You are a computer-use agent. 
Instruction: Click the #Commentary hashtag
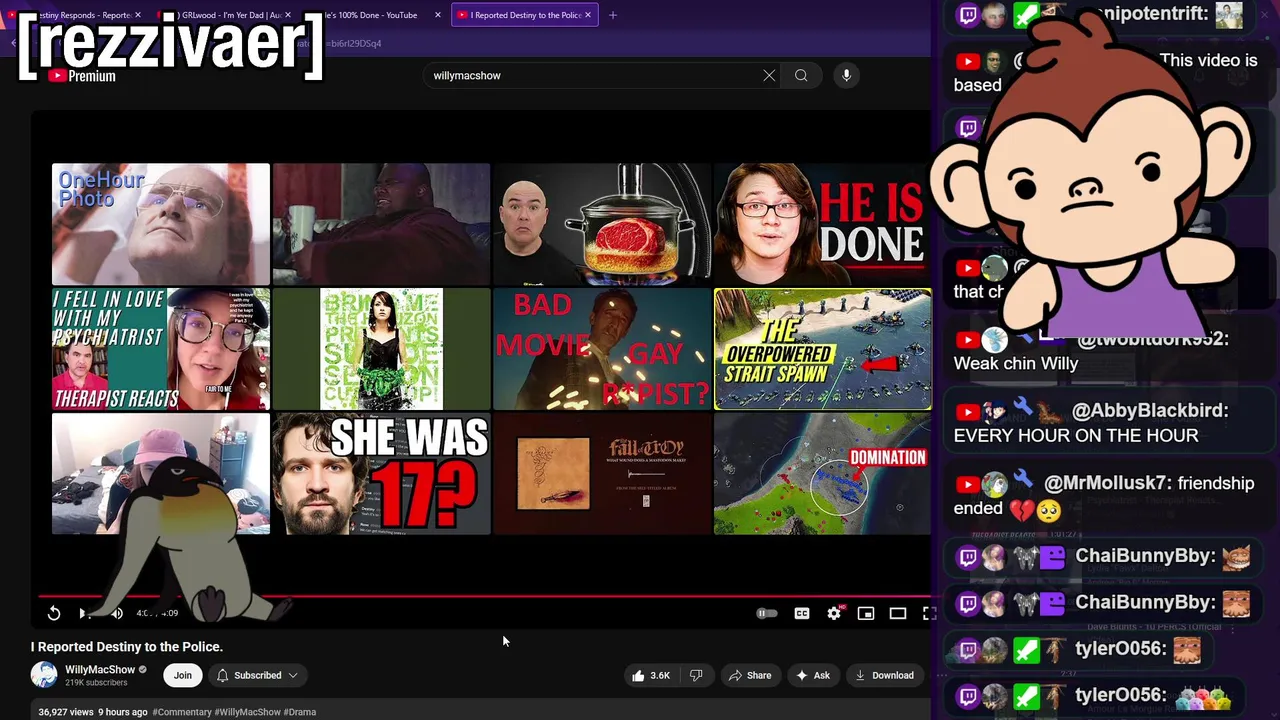click(x=181, y=712)
